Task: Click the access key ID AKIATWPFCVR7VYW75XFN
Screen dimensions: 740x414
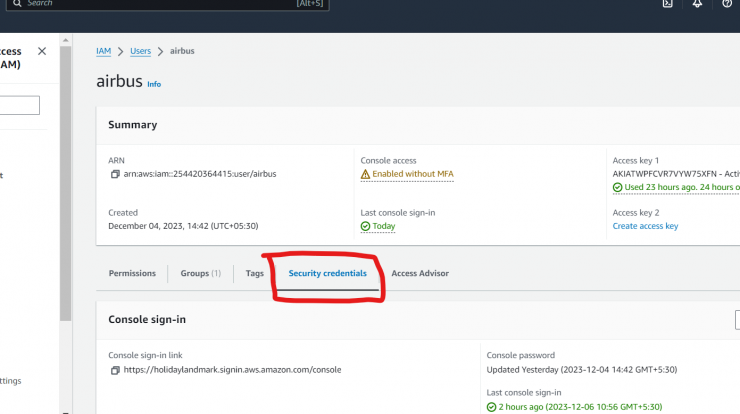Action: click(664, 174)
